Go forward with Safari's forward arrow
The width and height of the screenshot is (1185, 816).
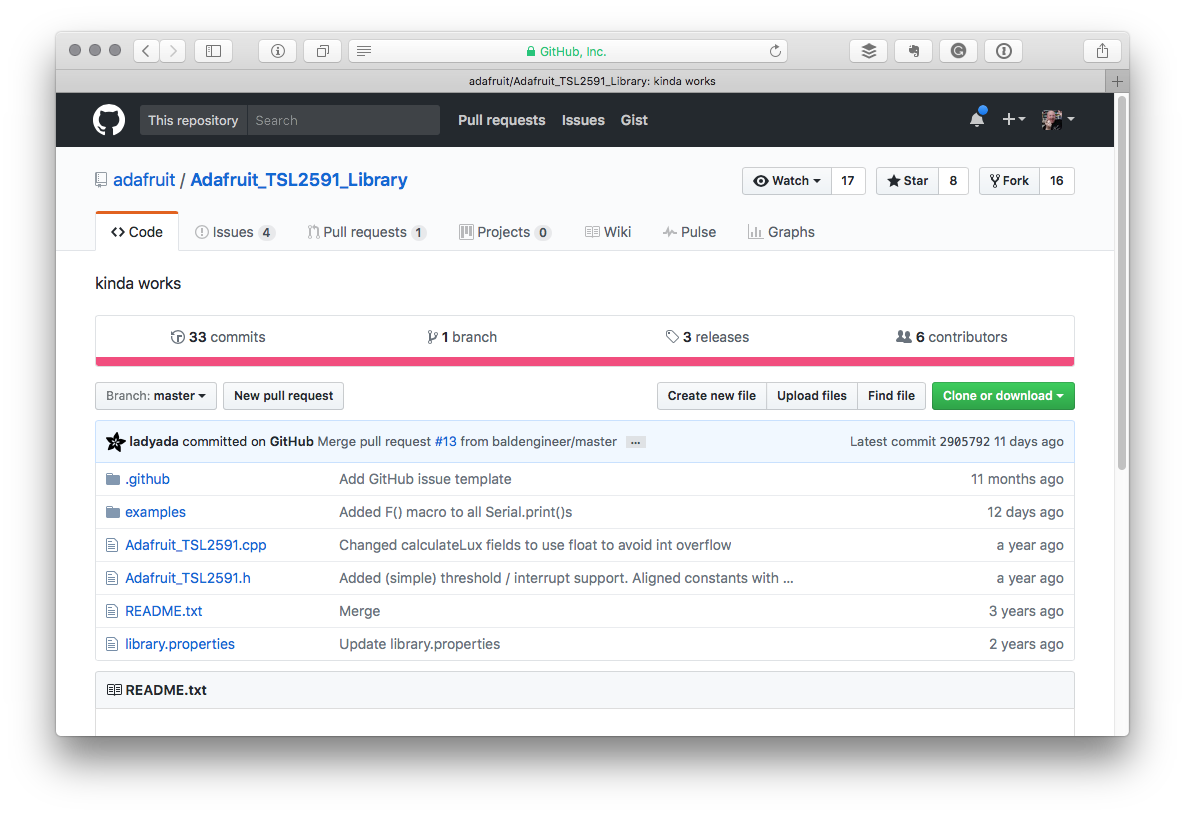[173, 51]
